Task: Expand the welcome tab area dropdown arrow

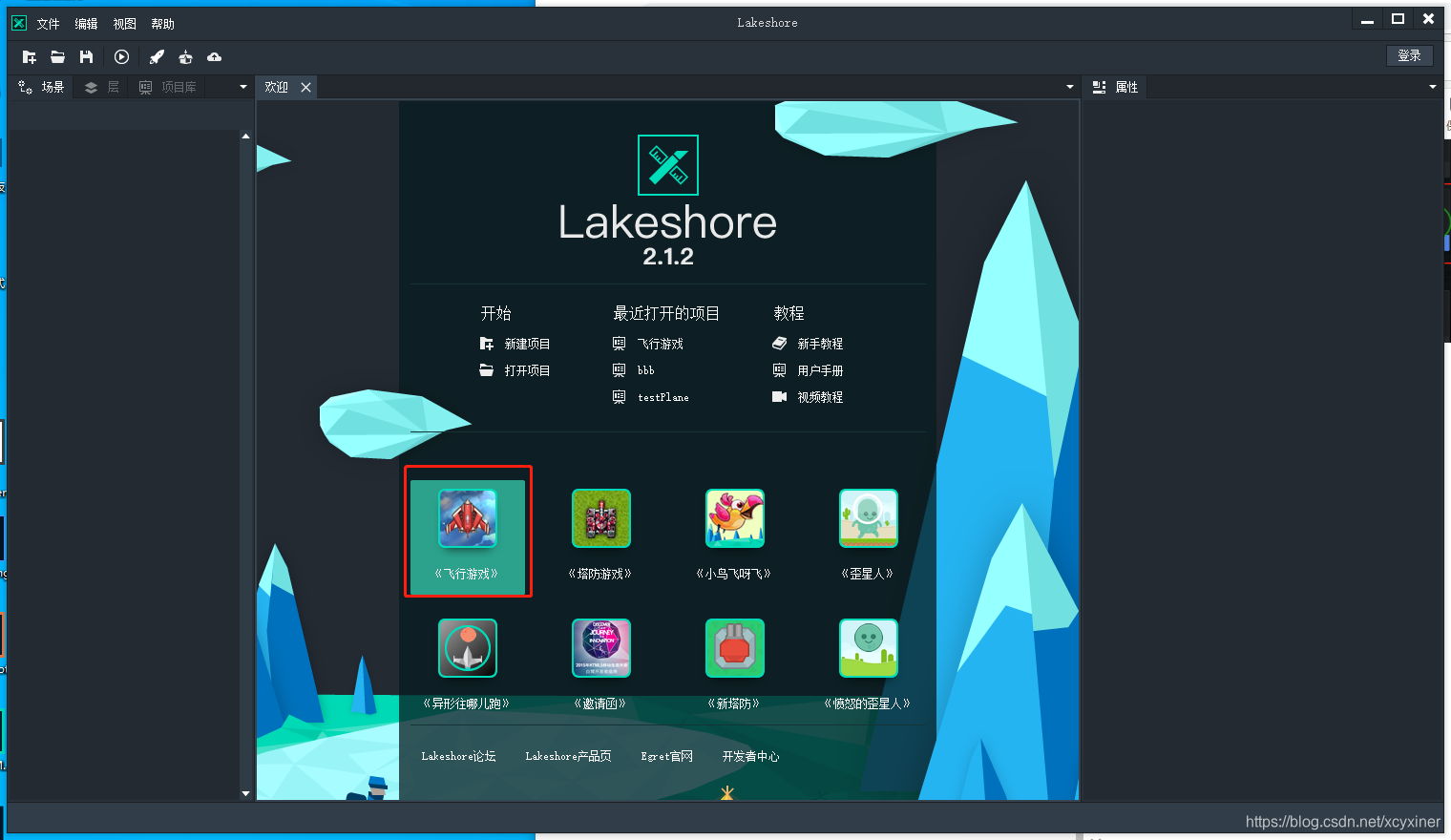Action: pos(1070,87)
